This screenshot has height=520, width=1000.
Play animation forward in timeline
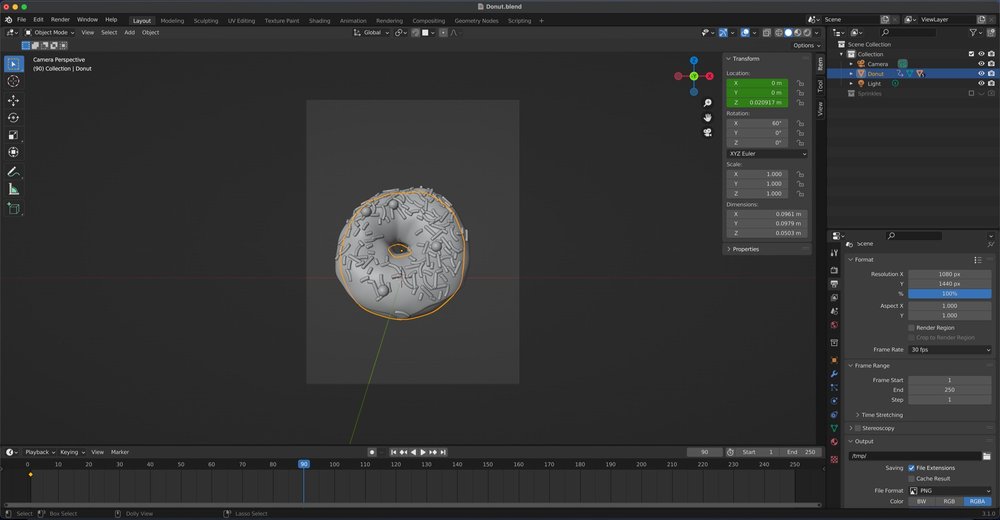[423, 452]
